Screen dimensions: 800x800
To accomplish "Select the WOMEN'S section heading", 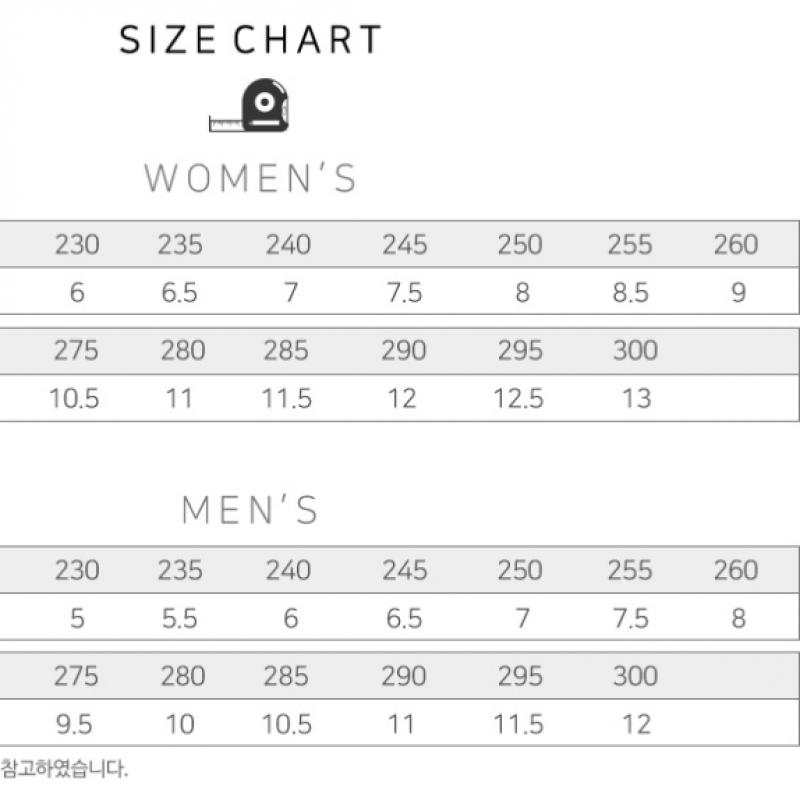I will 251,178.
